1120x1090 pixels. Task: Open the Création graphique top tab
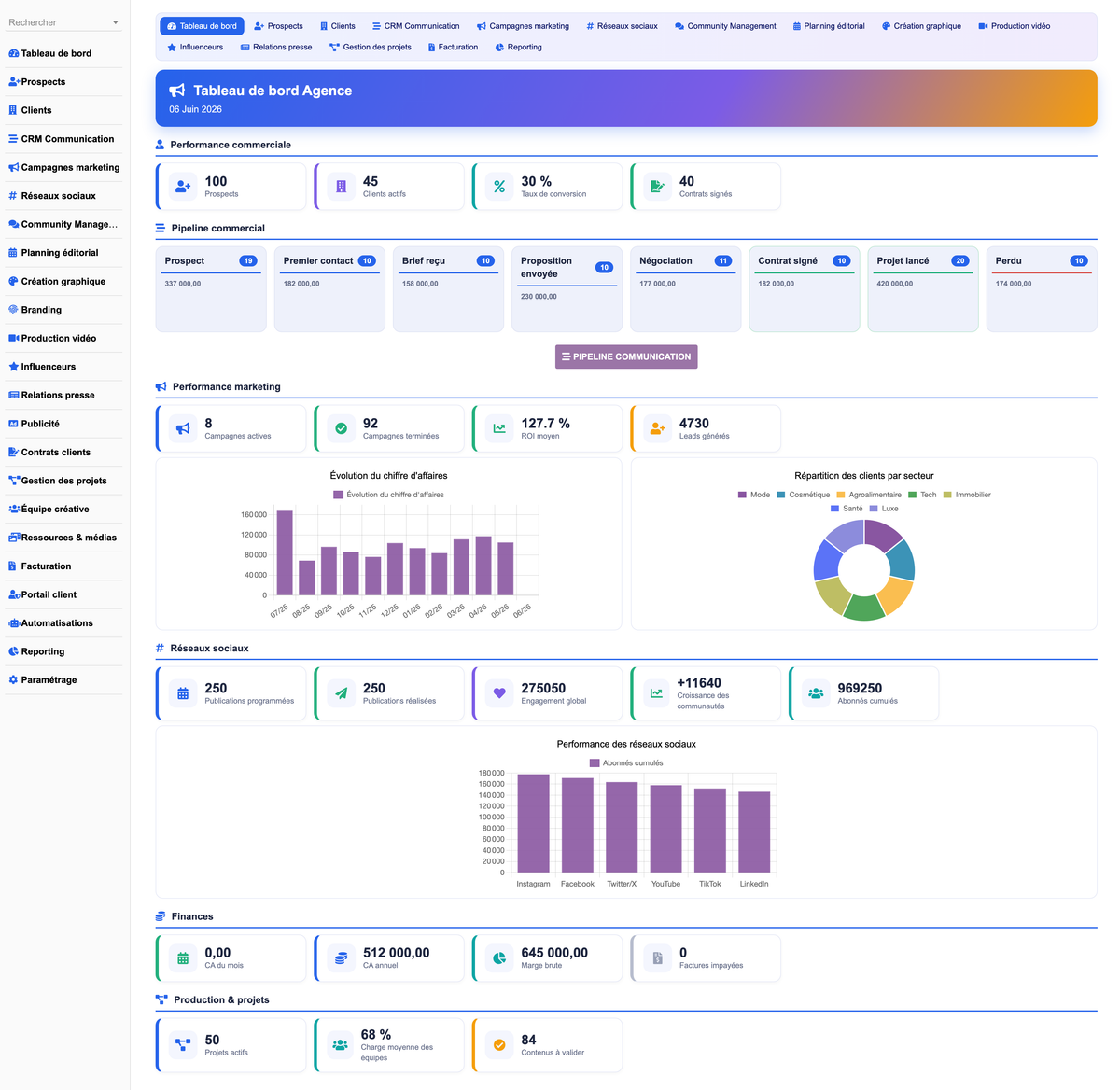click(x=921, y=26)
